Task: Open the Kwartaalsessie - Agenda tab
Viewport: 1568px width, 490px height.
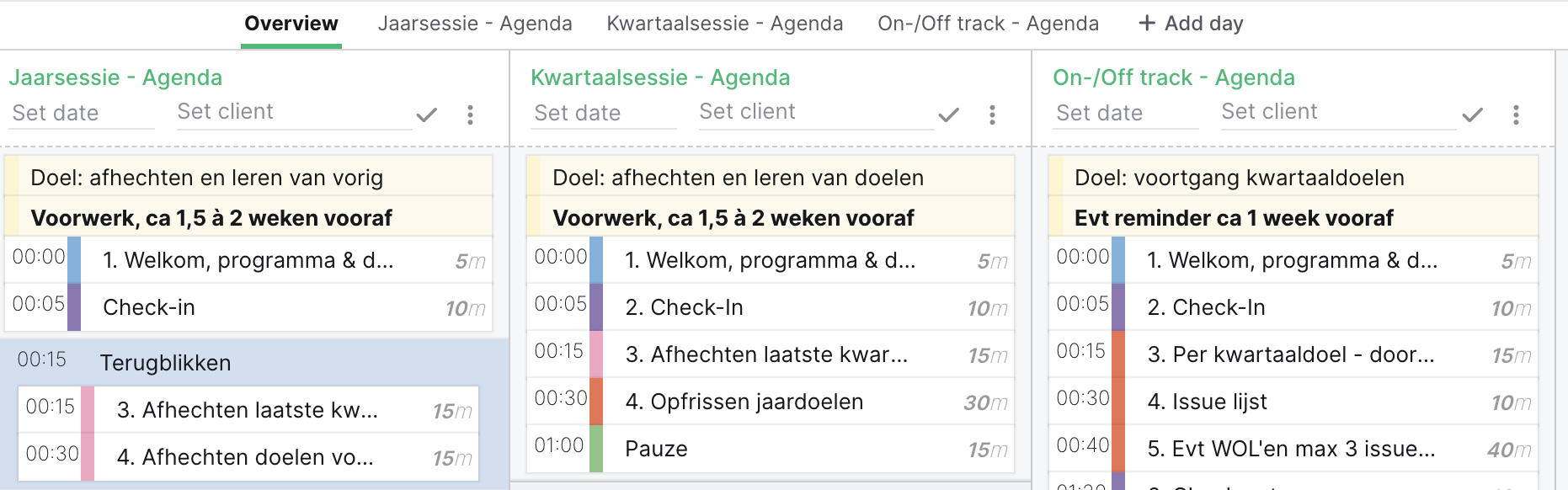Action: pos(725,24)
